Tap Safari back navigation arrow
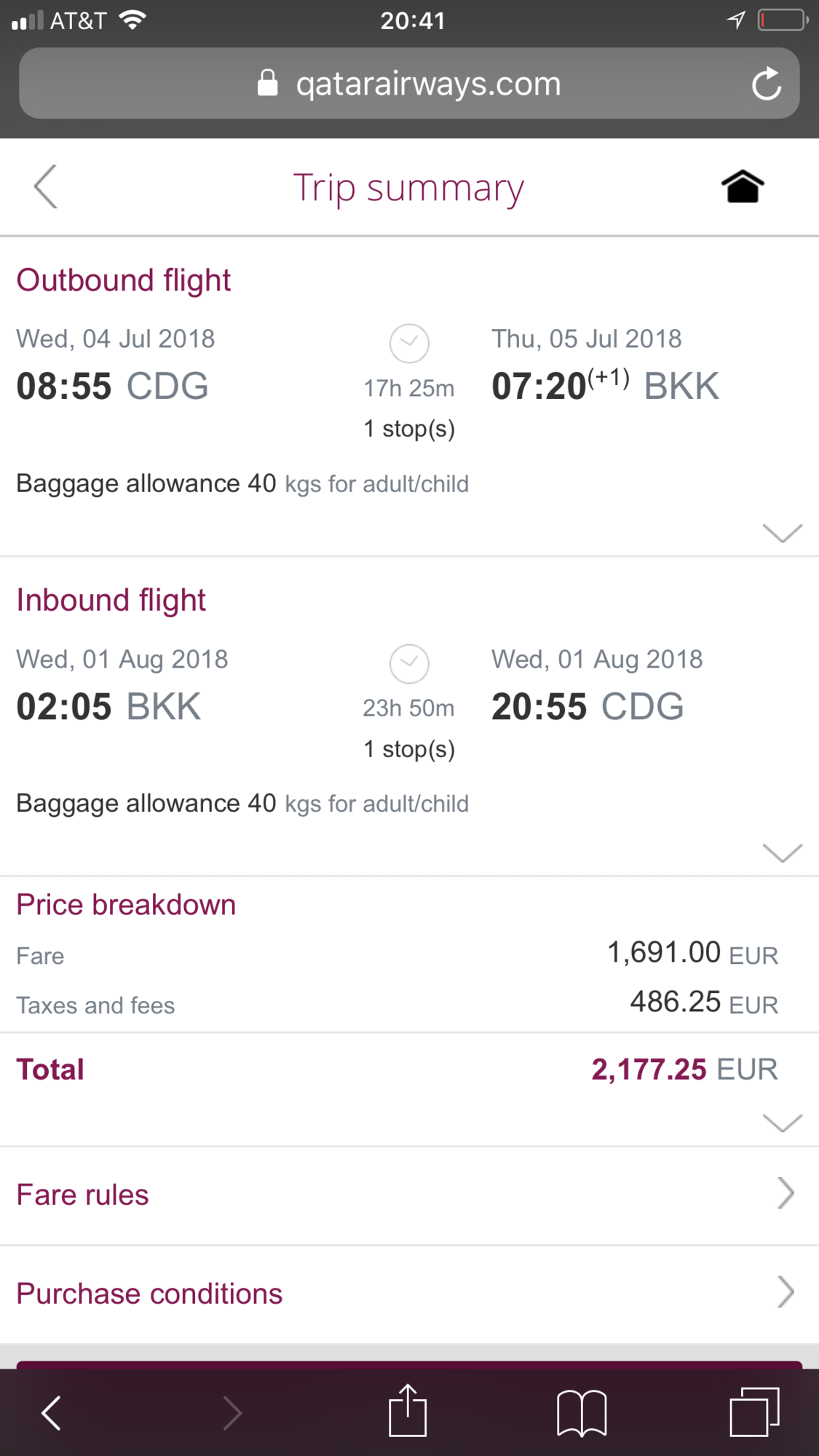 pos(51,1413)
